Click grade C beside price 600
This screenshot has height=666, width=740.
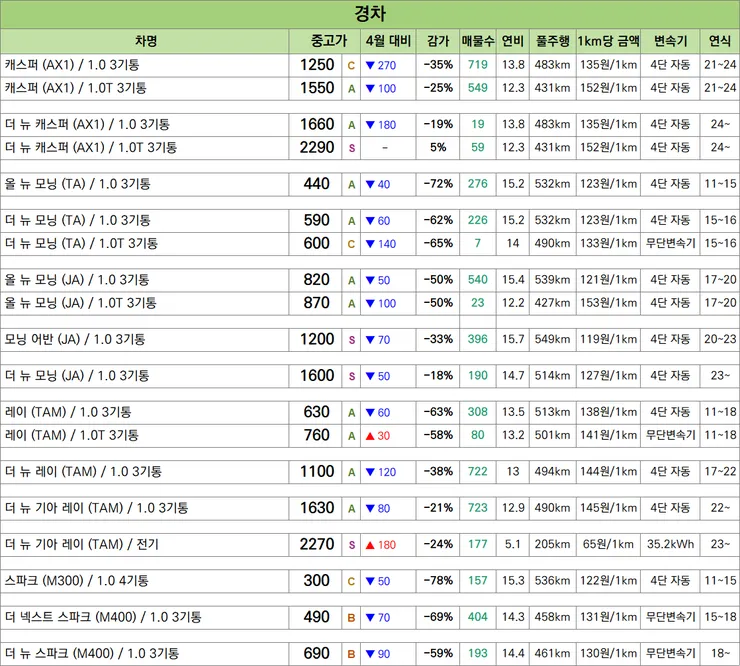351,244
